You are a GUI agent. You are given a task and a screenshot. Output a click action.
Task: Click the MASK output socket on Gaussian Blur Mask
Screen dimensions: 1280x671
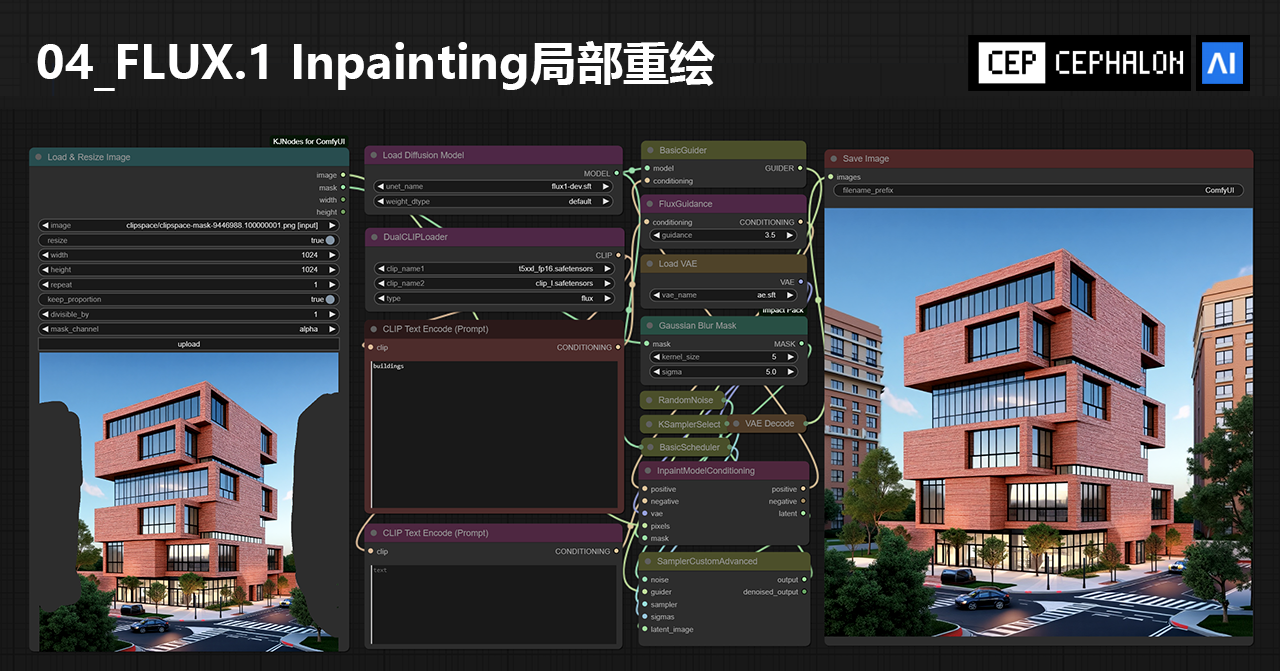pos(800,344)
